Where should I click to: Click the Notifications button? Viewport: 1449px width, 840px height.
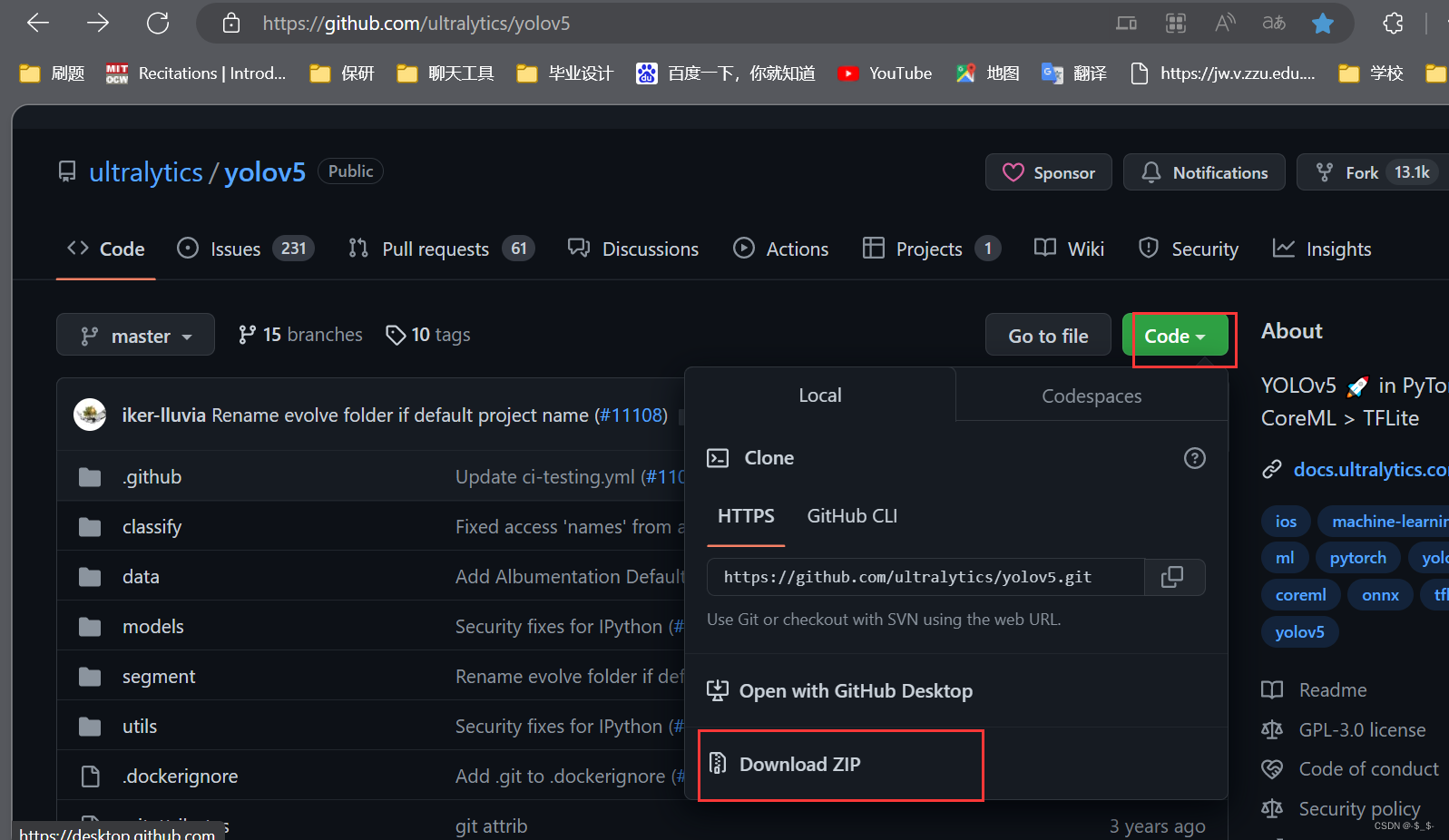coord(1204,172)
